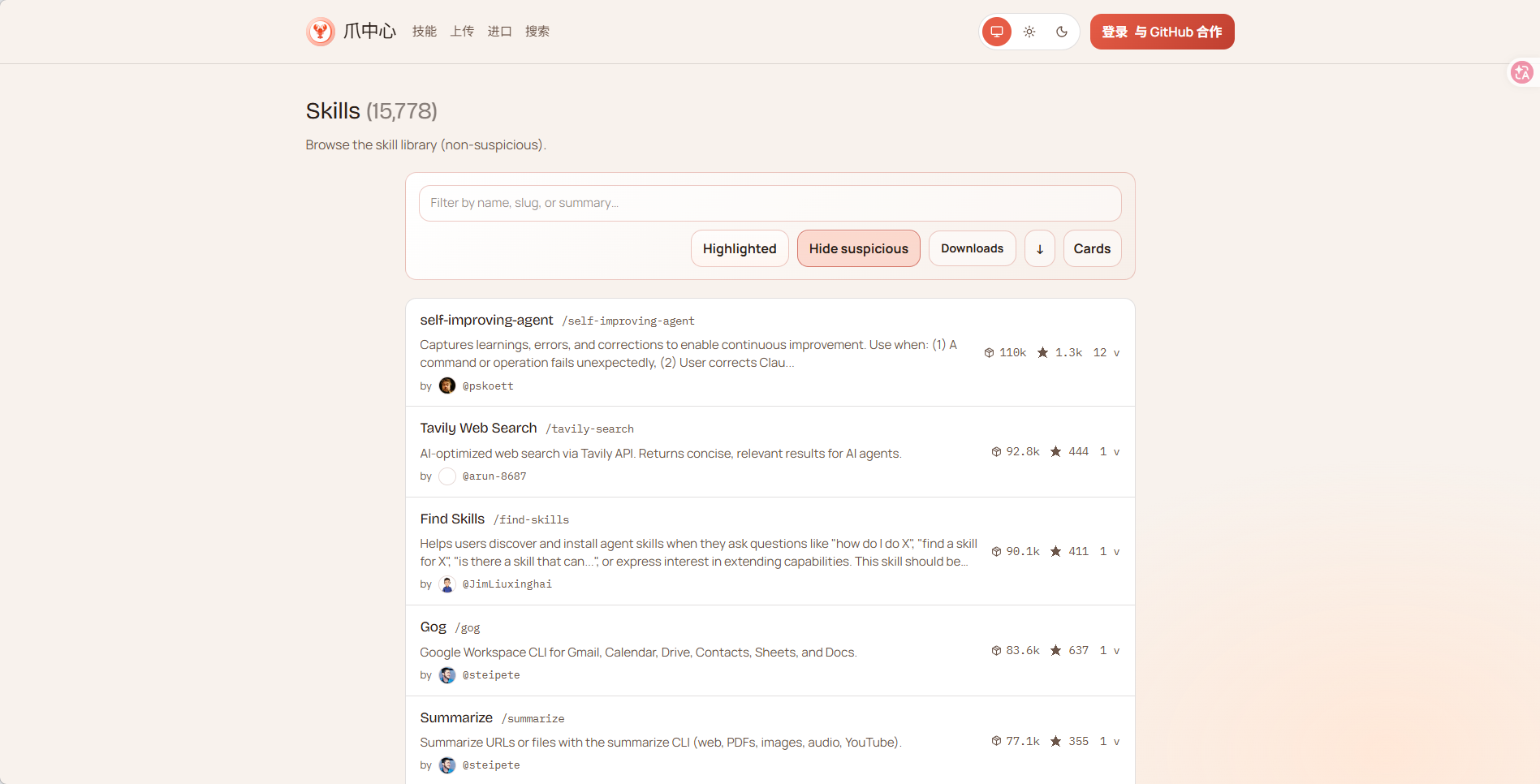Enable the Highlighted filter

coord(739,248)
